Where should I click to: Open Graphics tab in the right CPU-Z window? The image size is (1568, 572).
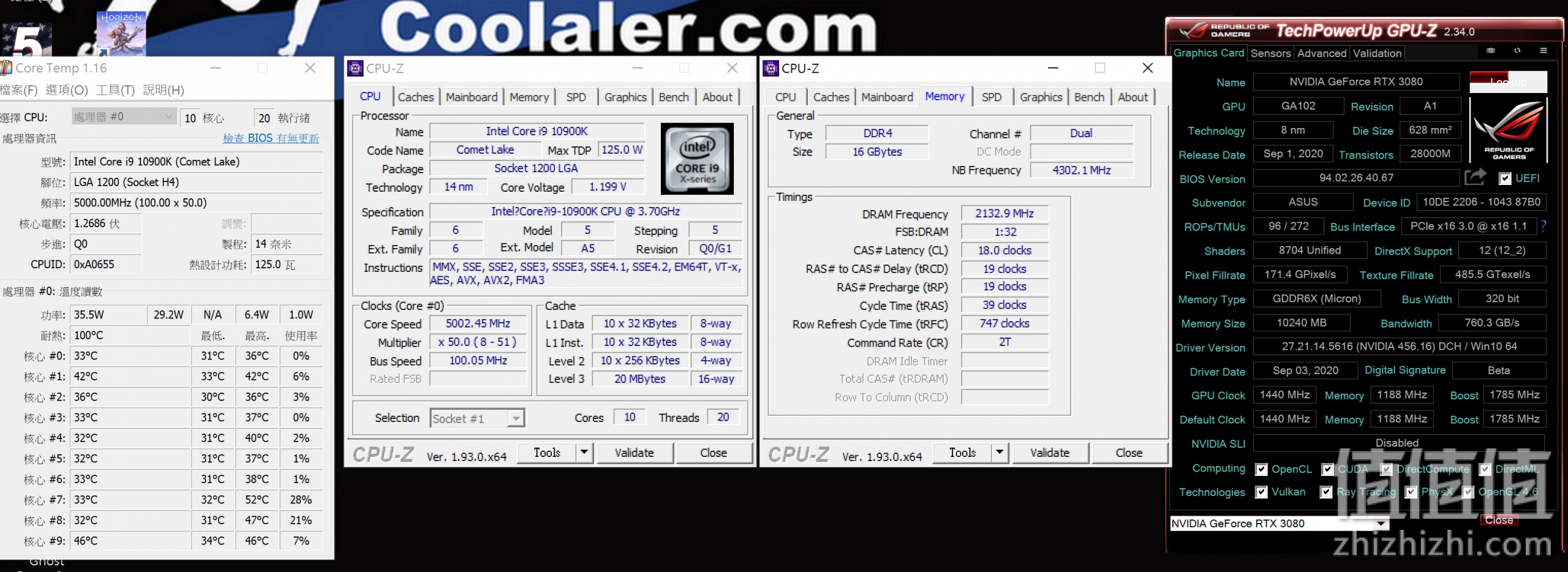coord(1041,97)
